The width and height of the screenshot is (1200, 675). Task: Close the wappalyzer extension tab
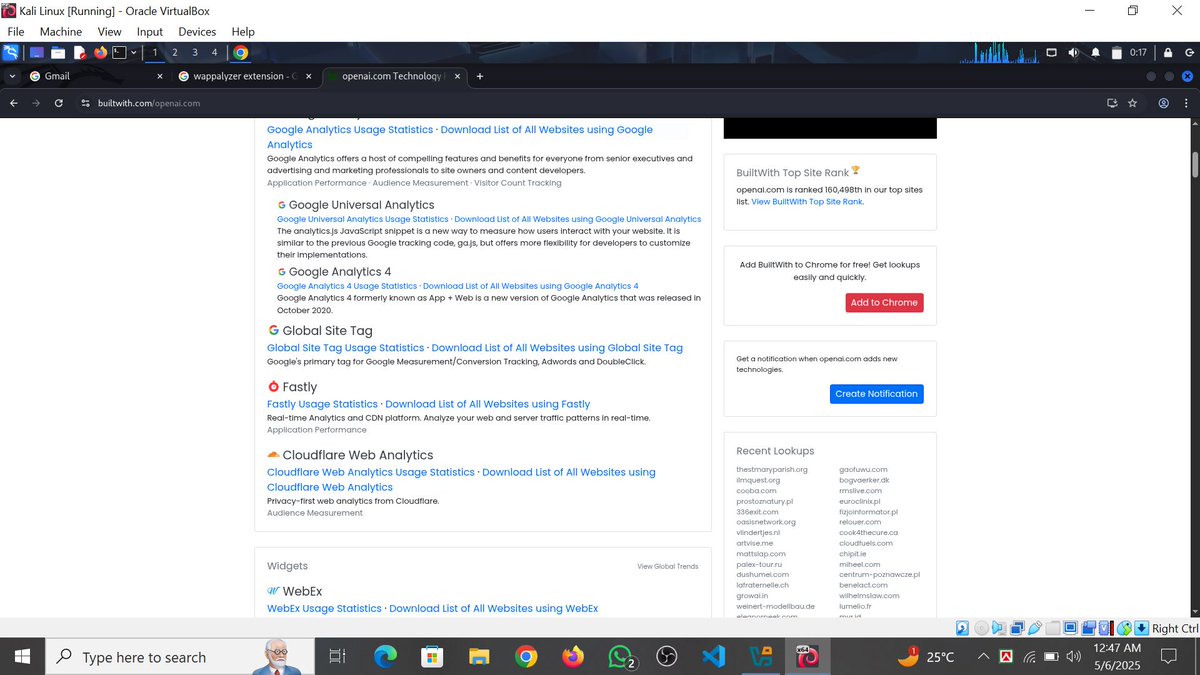pos(308,76)
